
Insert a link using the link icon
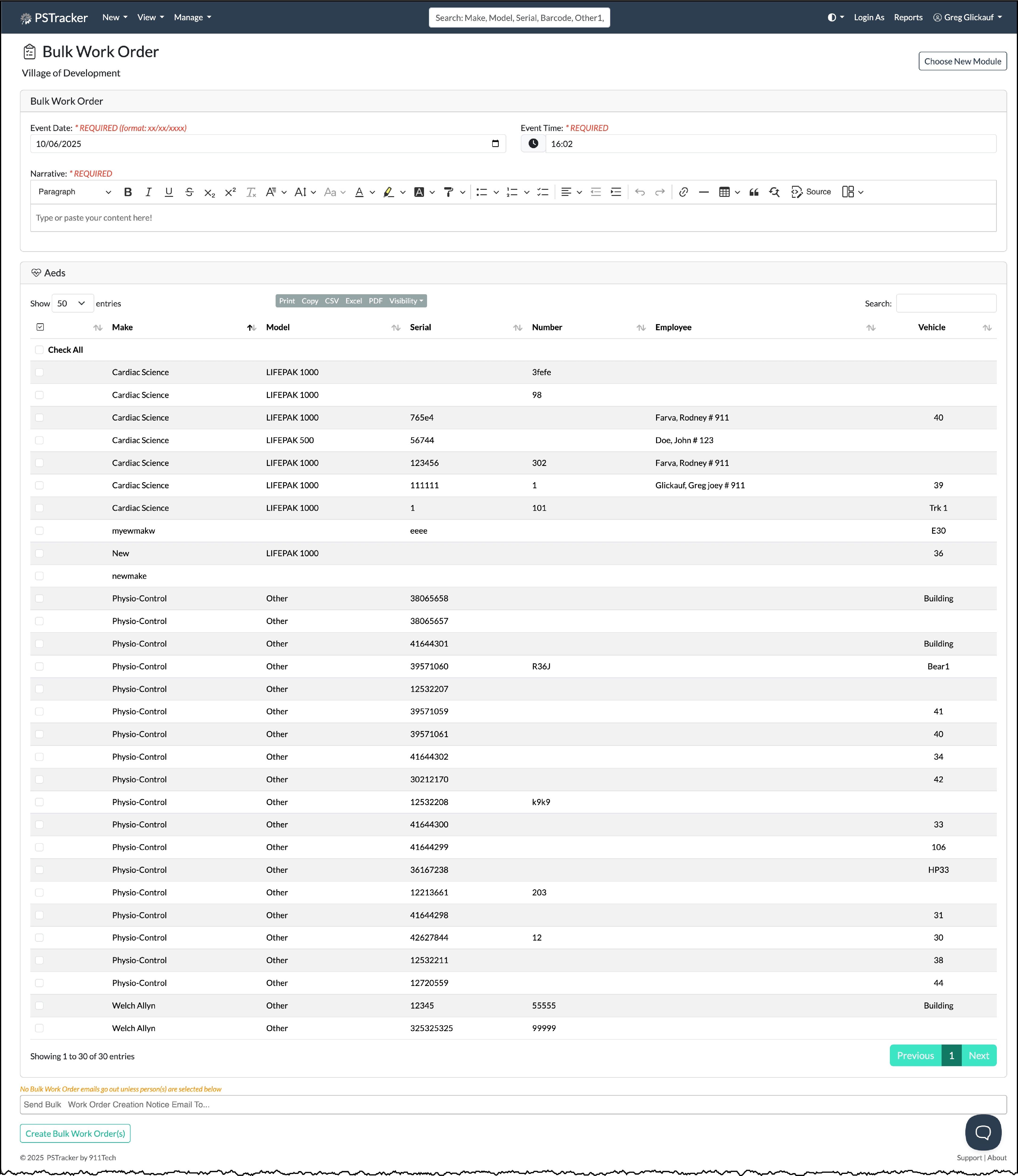point(683,192)
